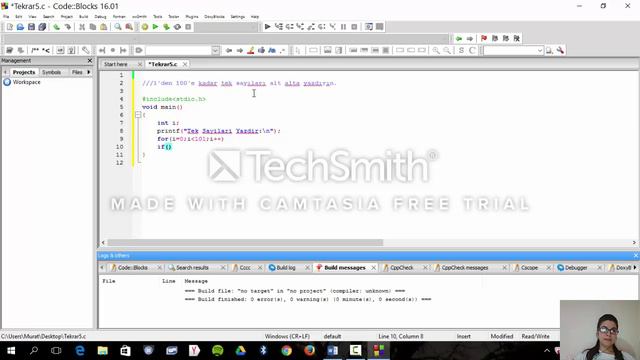This screenshot has height=360, width=640.
Task: Close the Start here tab
Action: [x=140, y=64]
